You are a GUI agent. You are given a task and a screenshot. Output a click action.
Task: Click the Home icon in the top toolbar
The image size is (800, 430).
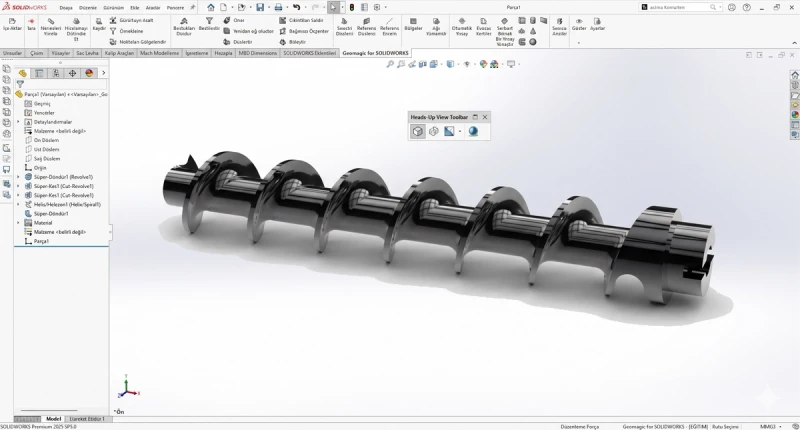pyautogui.click(x=211, y=7)
